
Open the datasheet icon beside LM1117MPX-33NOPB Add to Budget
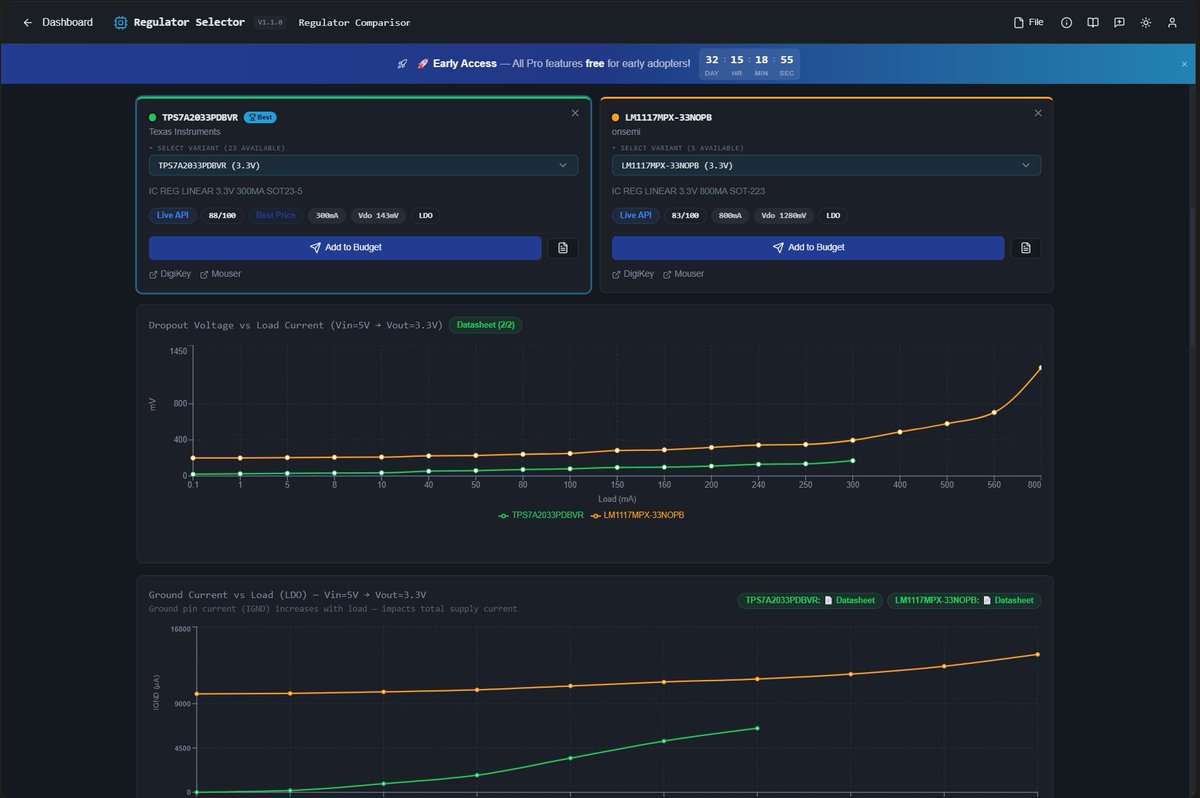1025,247
